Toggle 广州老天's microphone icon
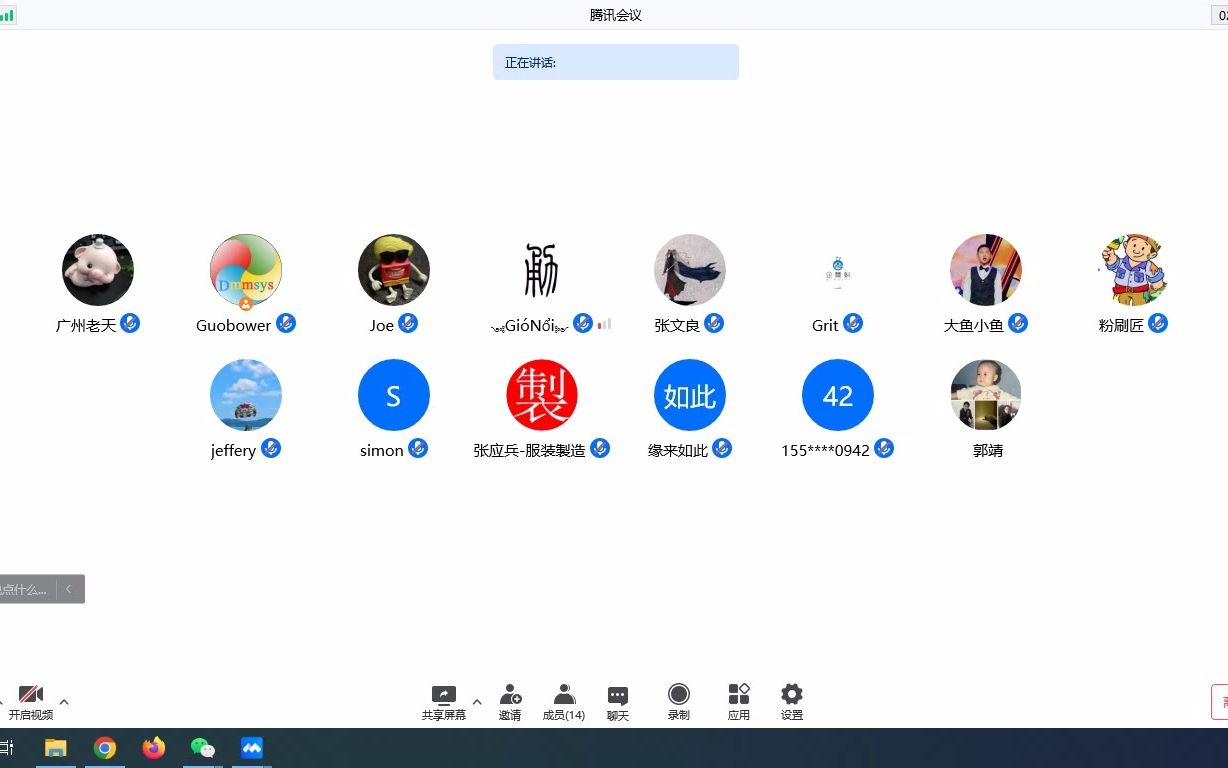1228x768 pixels. tap(132, 323)
